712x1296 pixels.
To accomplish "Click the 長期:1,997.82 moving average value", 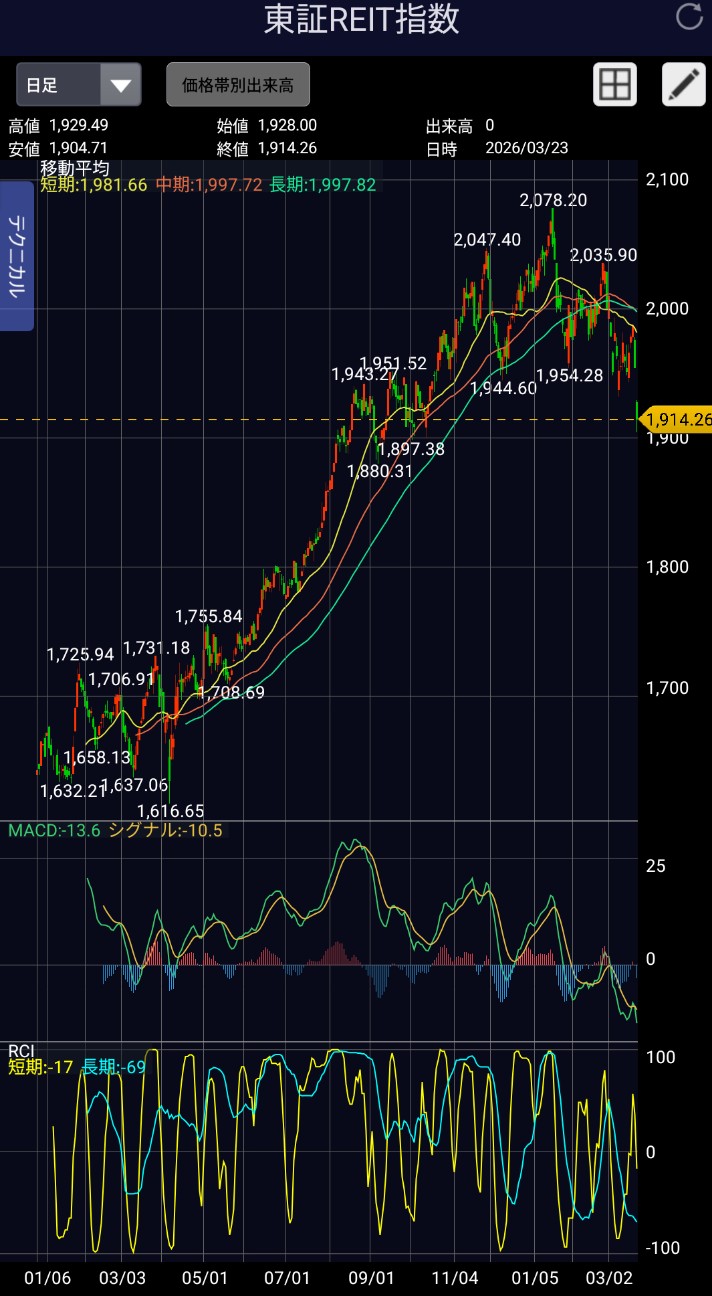I will pos(323,185).
